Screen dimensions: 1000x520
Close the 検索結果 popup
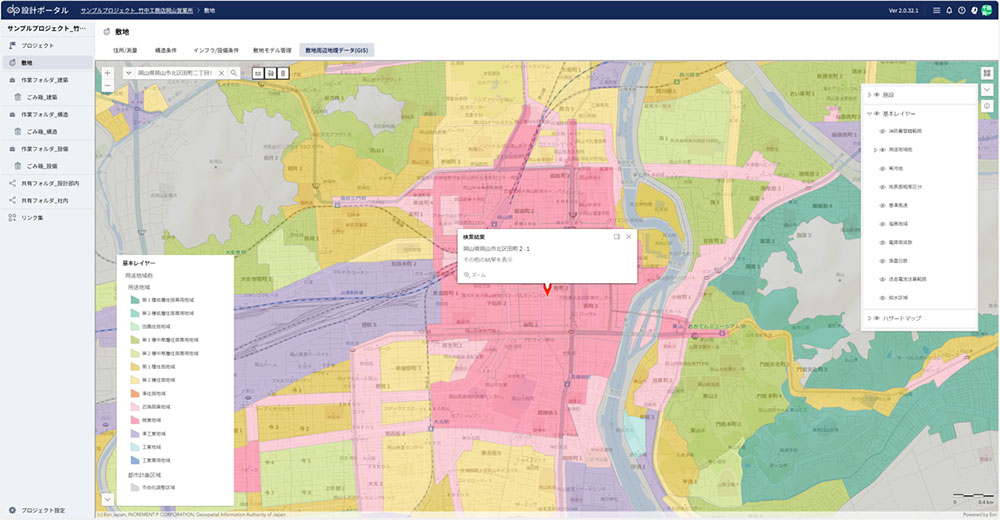629,236
